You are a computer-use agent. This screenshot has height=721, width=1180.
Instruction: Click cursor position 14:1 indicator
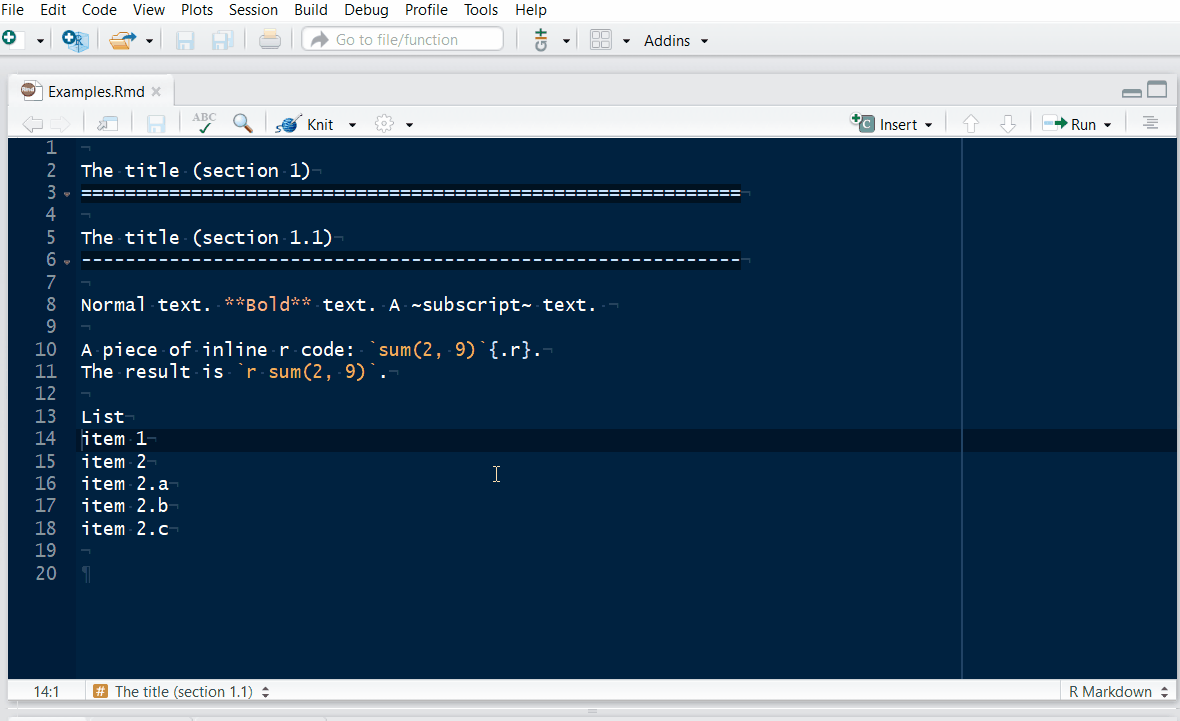click(x=47, y=692)
